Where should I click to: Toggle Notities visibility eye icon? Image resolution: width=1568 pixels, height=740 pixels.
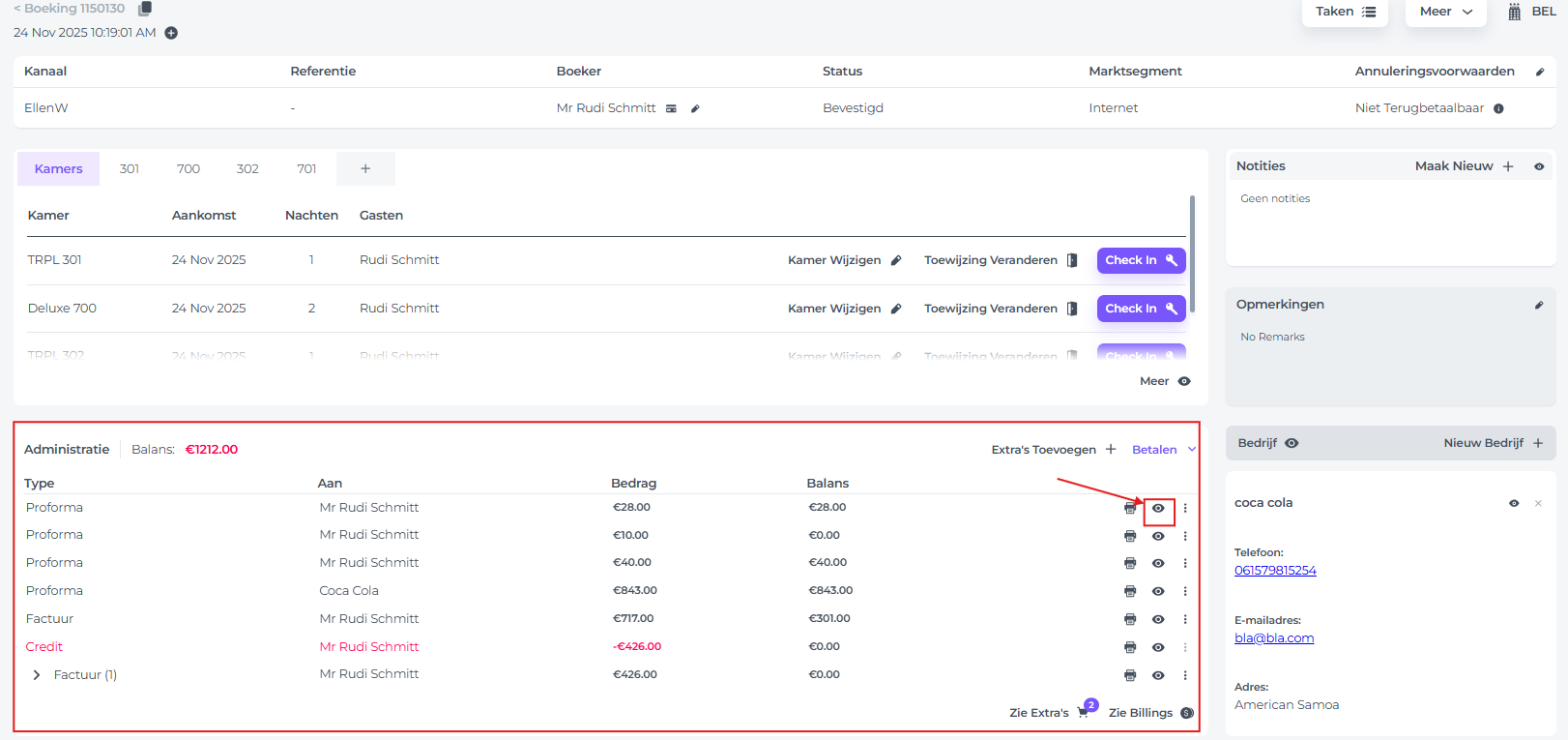[x=1539, y=166]
